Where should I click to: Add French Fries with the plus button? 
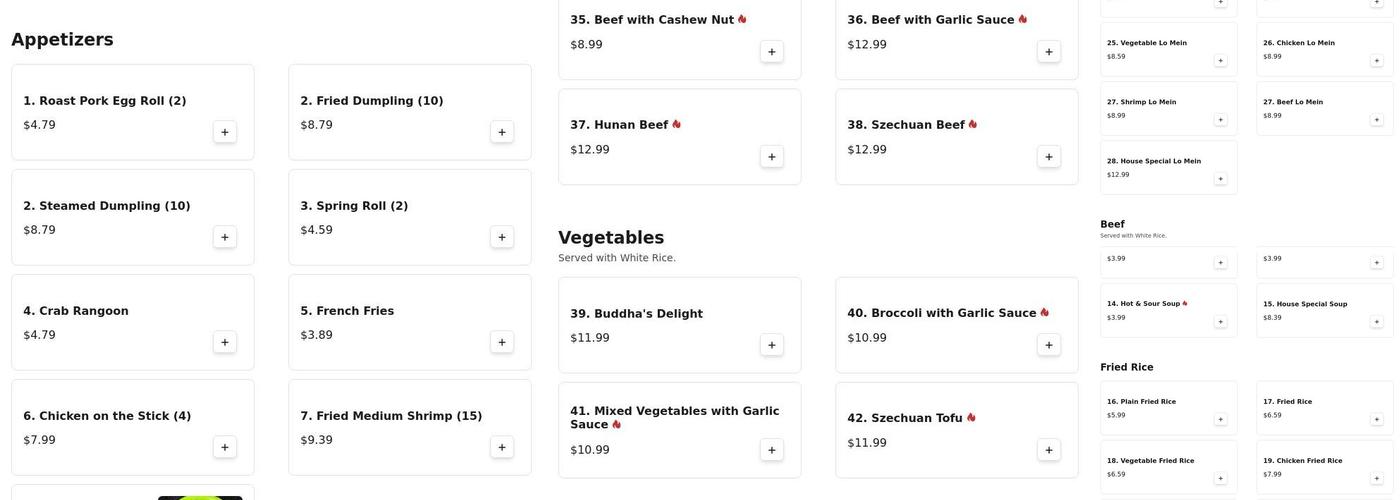[501, 342]
